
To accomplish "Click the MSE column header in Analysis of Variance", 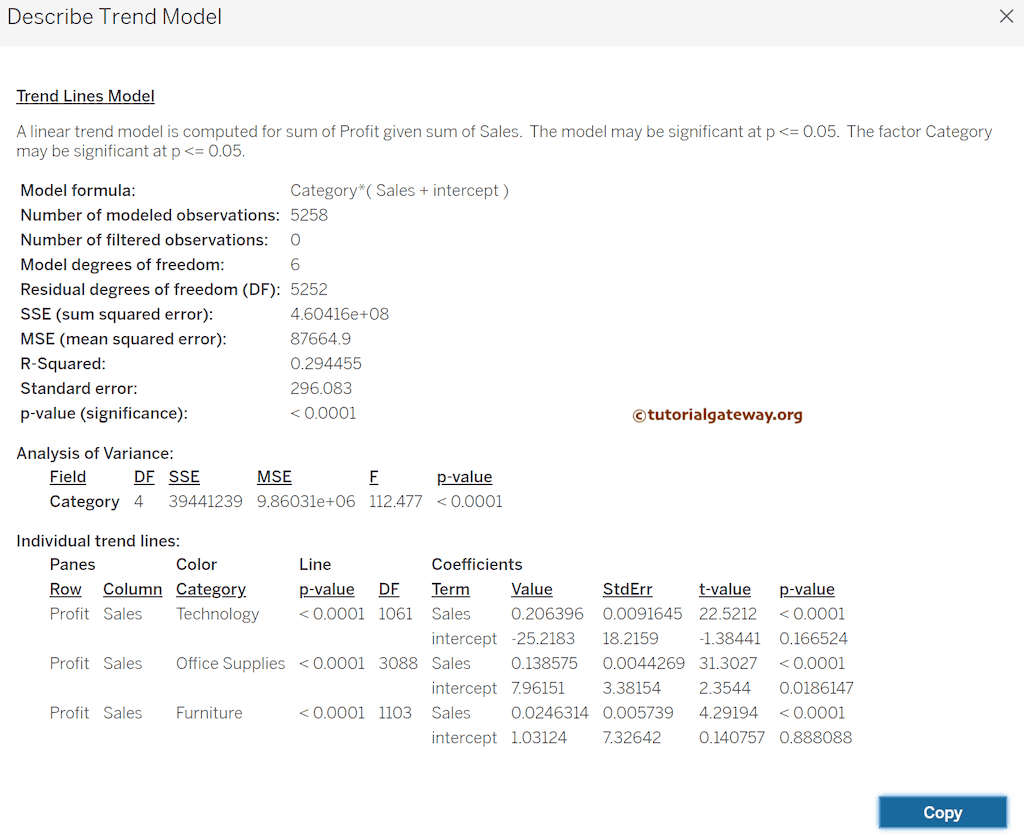I will click(274, 477).
